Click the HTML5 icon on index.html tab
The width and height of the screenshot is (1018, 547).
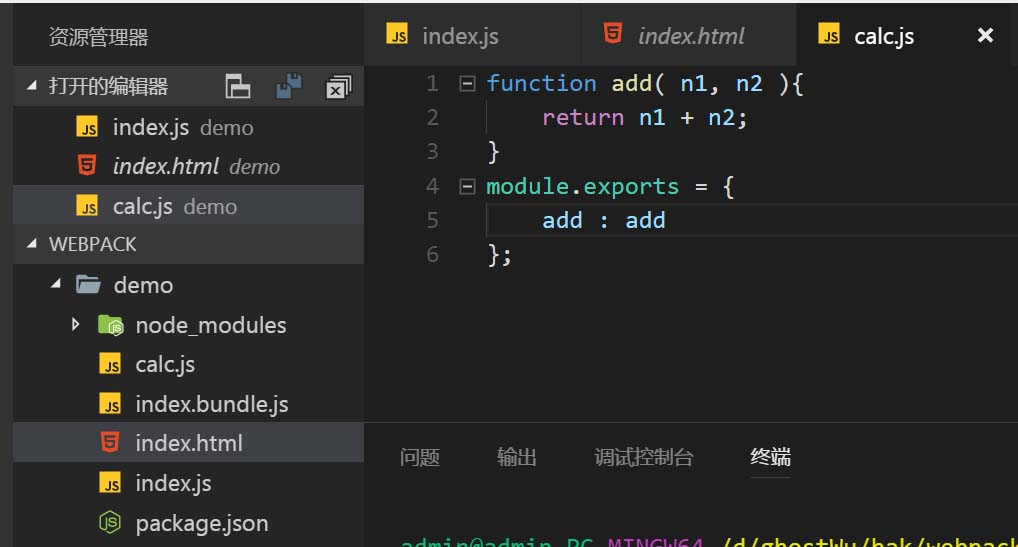[613, 32]
